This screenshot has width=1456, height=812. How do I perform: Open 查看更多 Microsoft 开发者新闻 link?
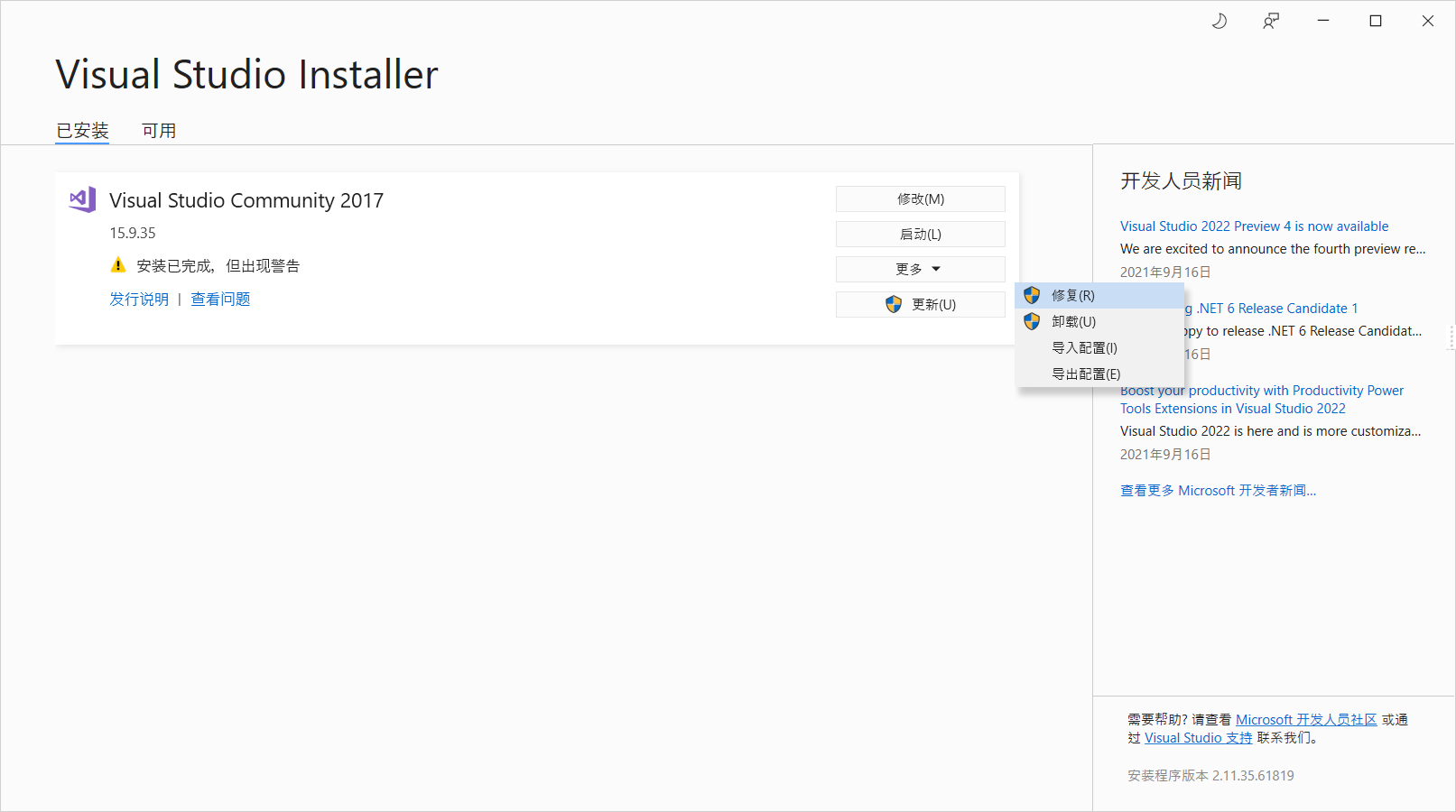[1218, 491]
